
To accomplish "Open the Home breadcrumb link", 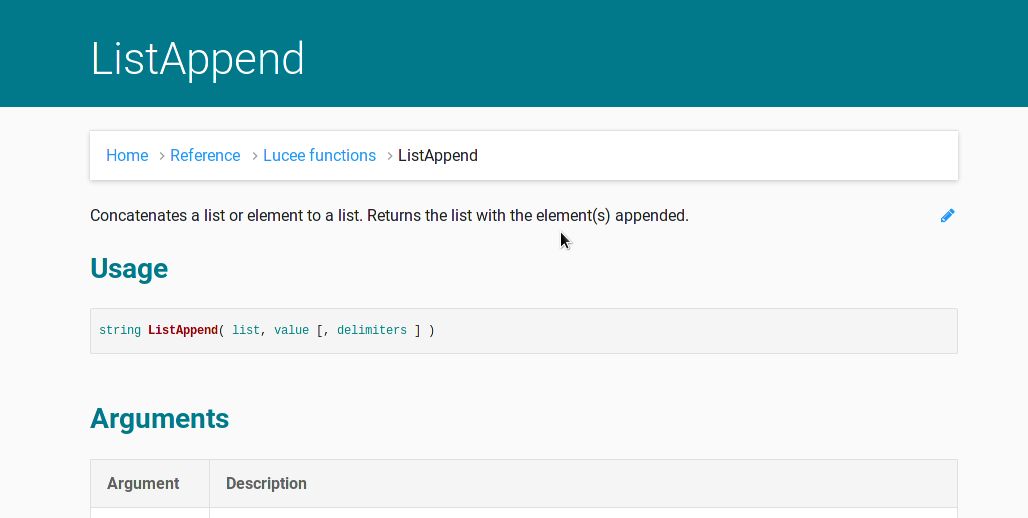I will [127, 155].
